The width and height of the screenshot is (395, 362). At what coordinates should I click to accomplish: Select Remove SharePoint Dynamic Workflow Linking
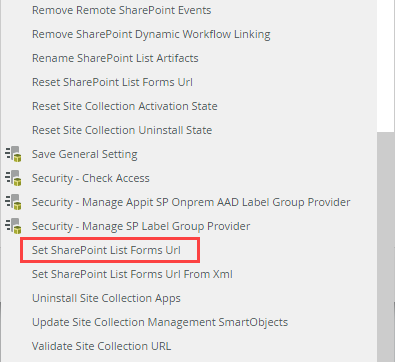coord(151,34)
